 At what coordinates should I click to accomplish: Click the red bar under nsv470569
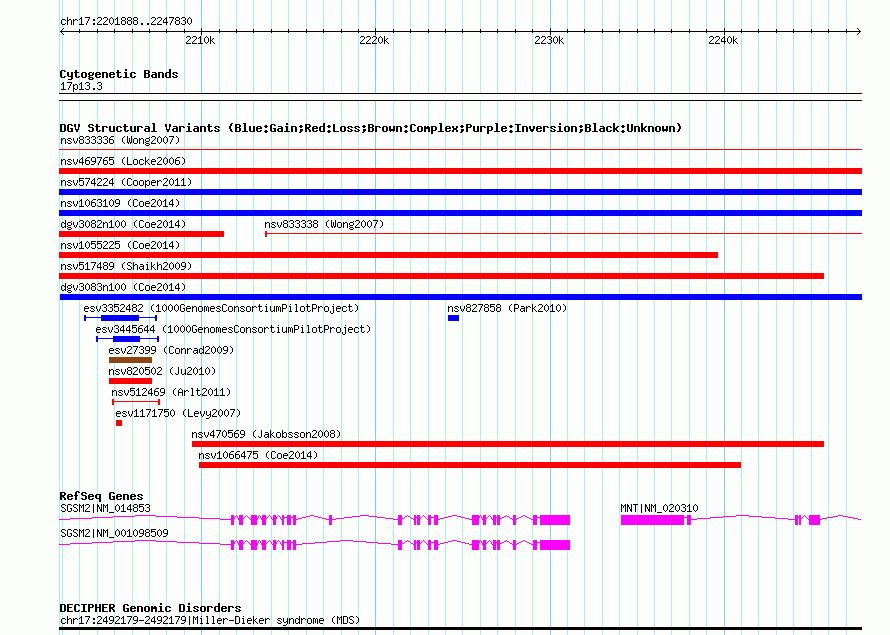tap(508, 444)
